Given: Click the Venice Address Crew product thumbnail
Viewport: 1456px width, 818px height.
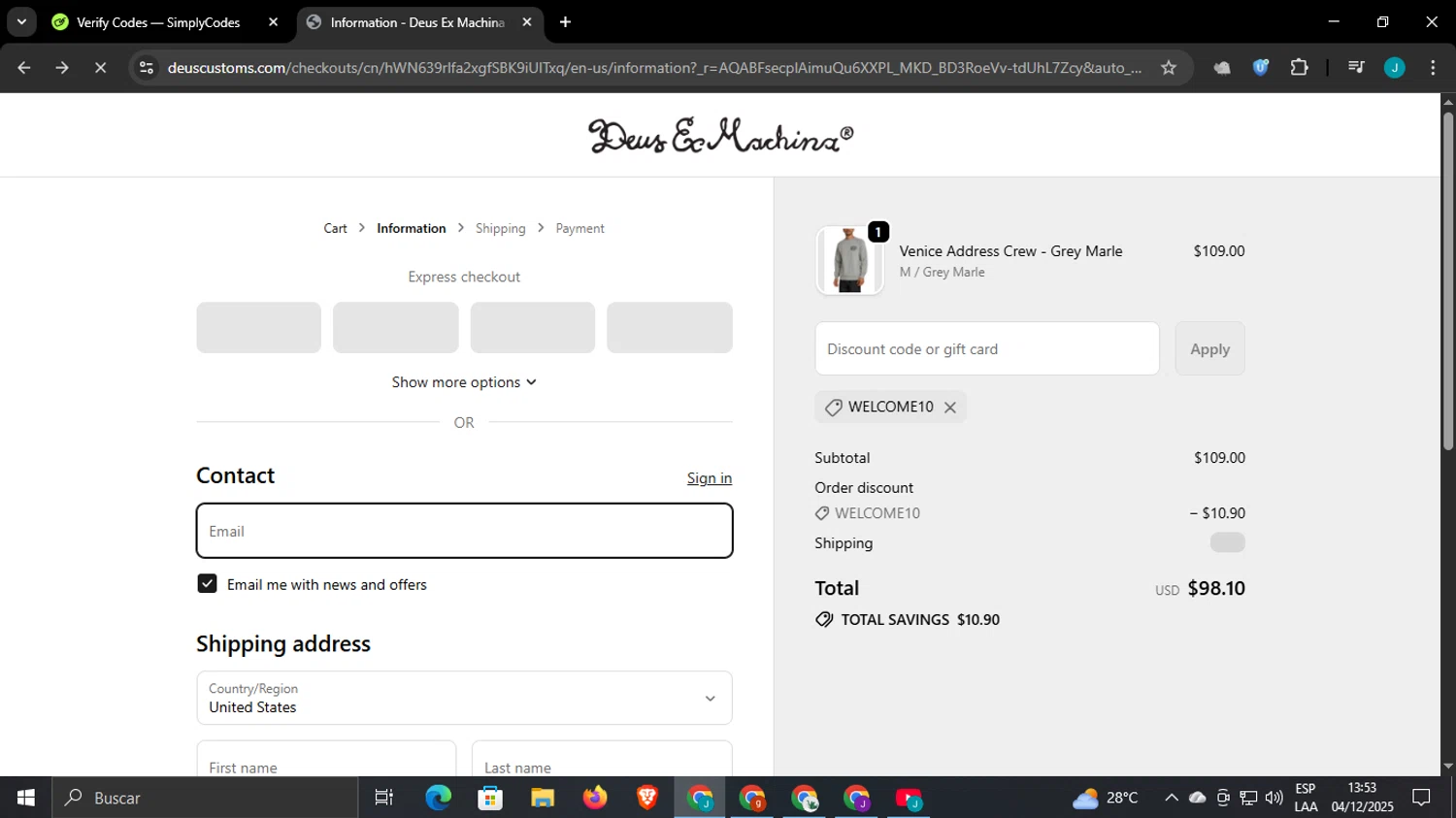Looking at the screenshot, I should tap(850, 260).
